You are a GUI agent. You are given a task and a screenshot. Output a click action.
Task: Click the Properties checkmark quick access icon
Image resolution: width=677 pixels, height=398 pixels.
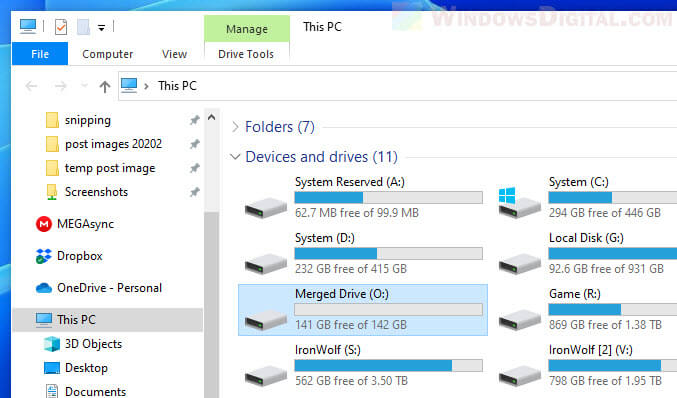click(61, 27)
